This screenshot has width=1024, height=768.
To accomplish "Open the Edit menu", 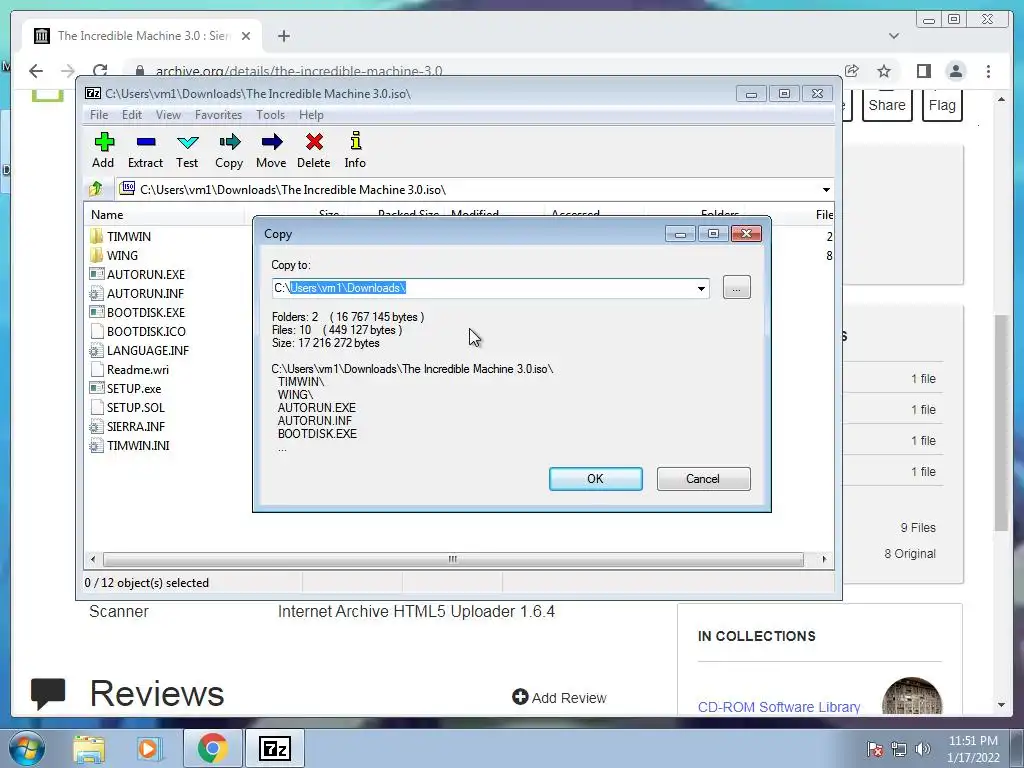I will [x=131, y=115].
